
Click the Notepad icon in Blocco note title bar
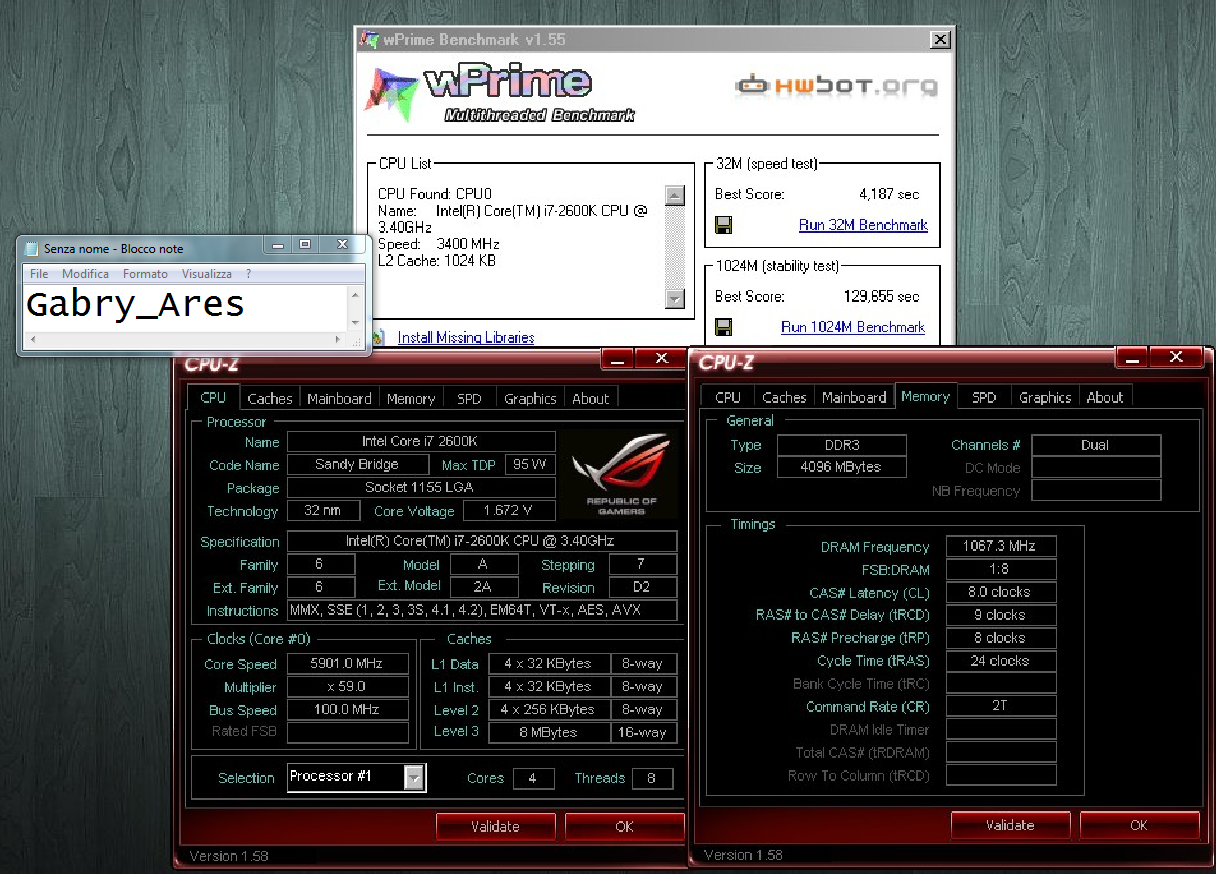click(x=31, y=248)
